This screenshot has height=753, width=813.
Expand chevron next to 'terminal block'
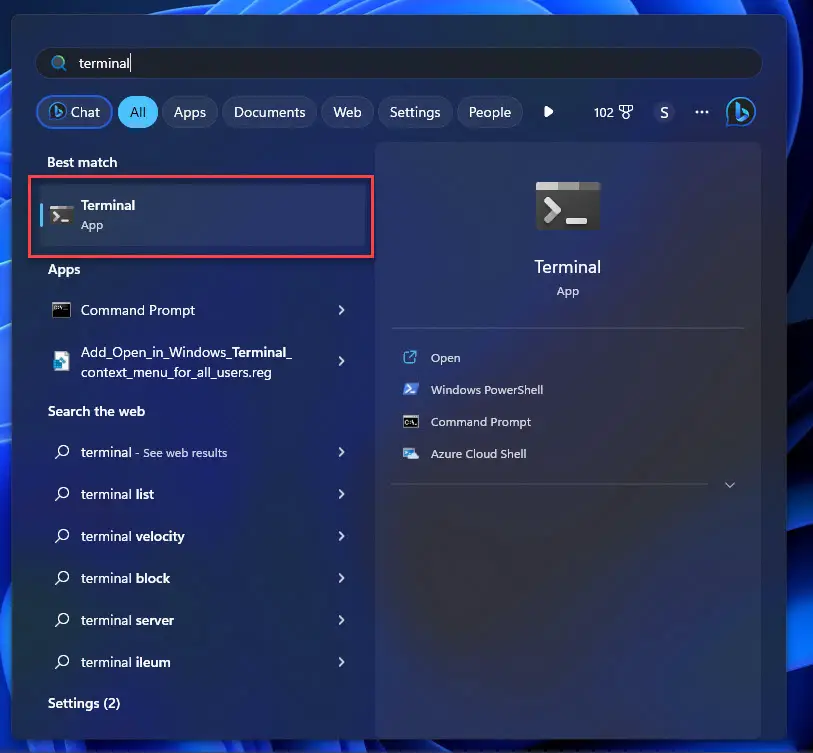[x=341, y=578]
